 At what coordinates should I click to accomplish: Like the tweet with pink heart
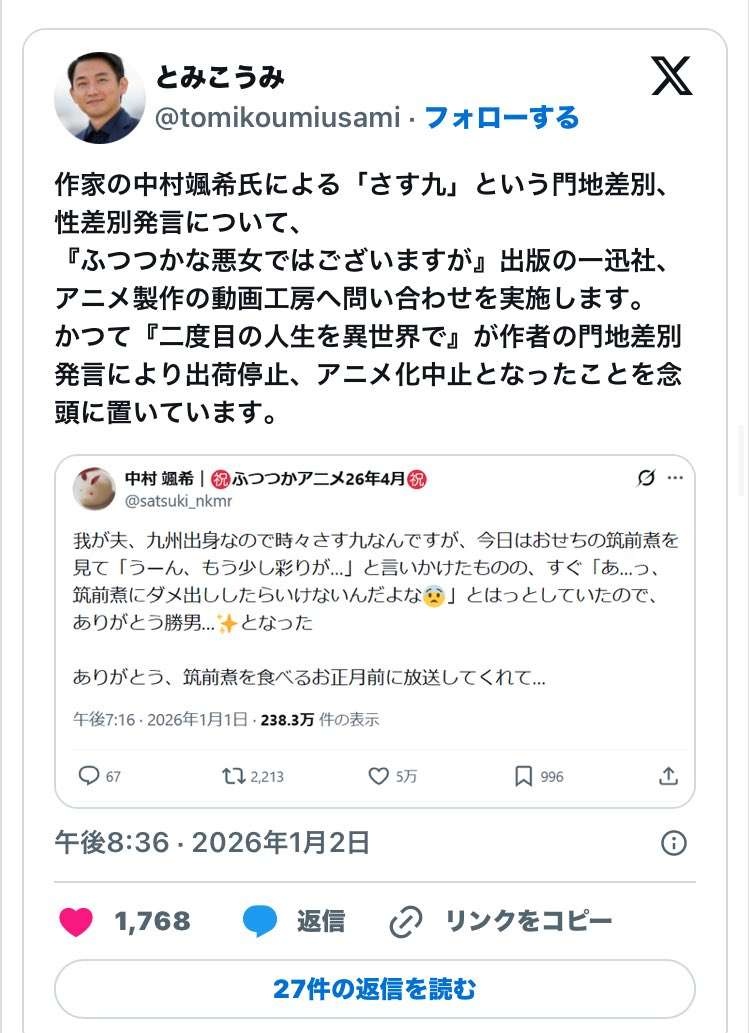tap(76, 921)
